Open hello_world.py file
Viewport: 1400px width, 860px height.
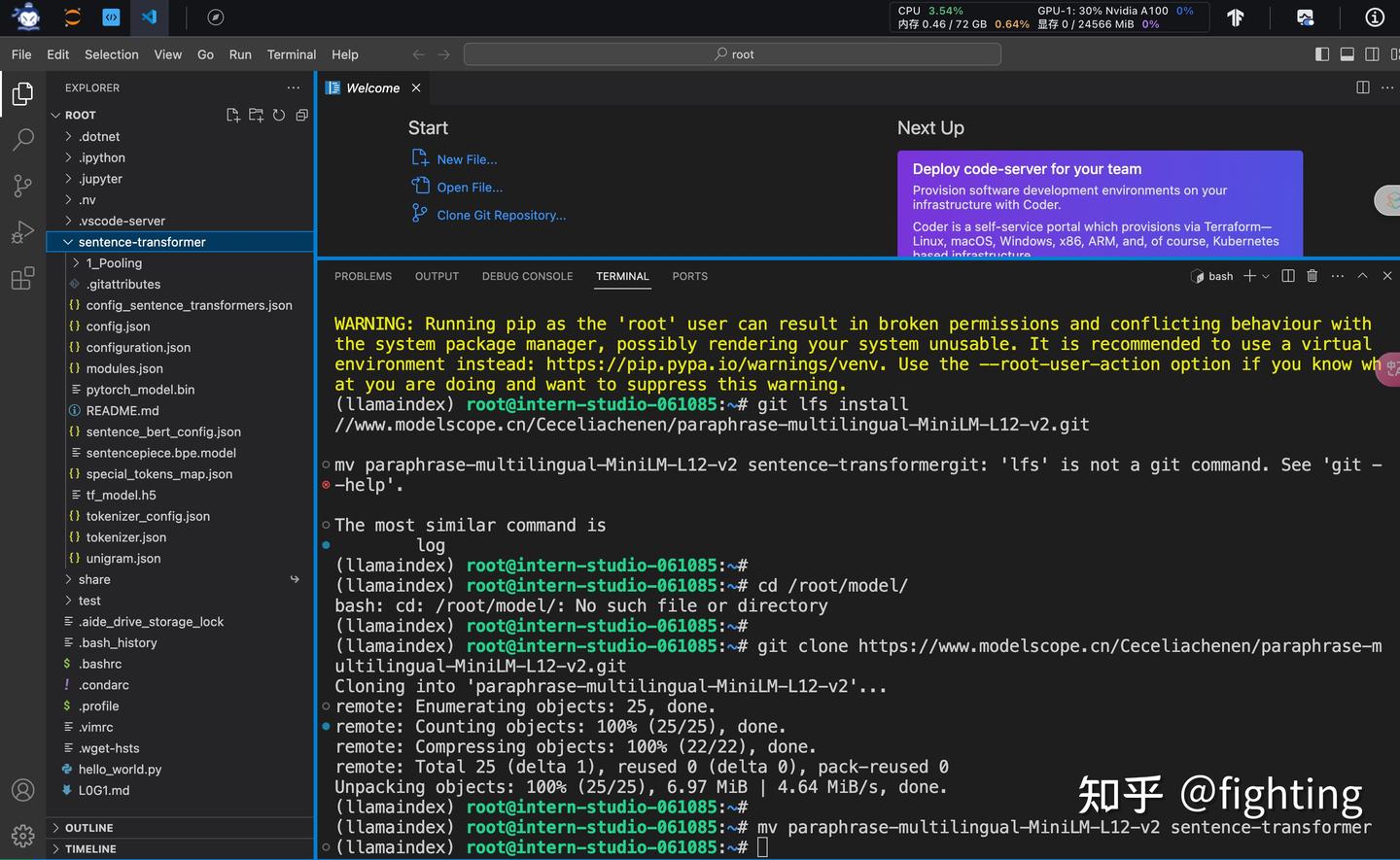(x=180, y=770)
